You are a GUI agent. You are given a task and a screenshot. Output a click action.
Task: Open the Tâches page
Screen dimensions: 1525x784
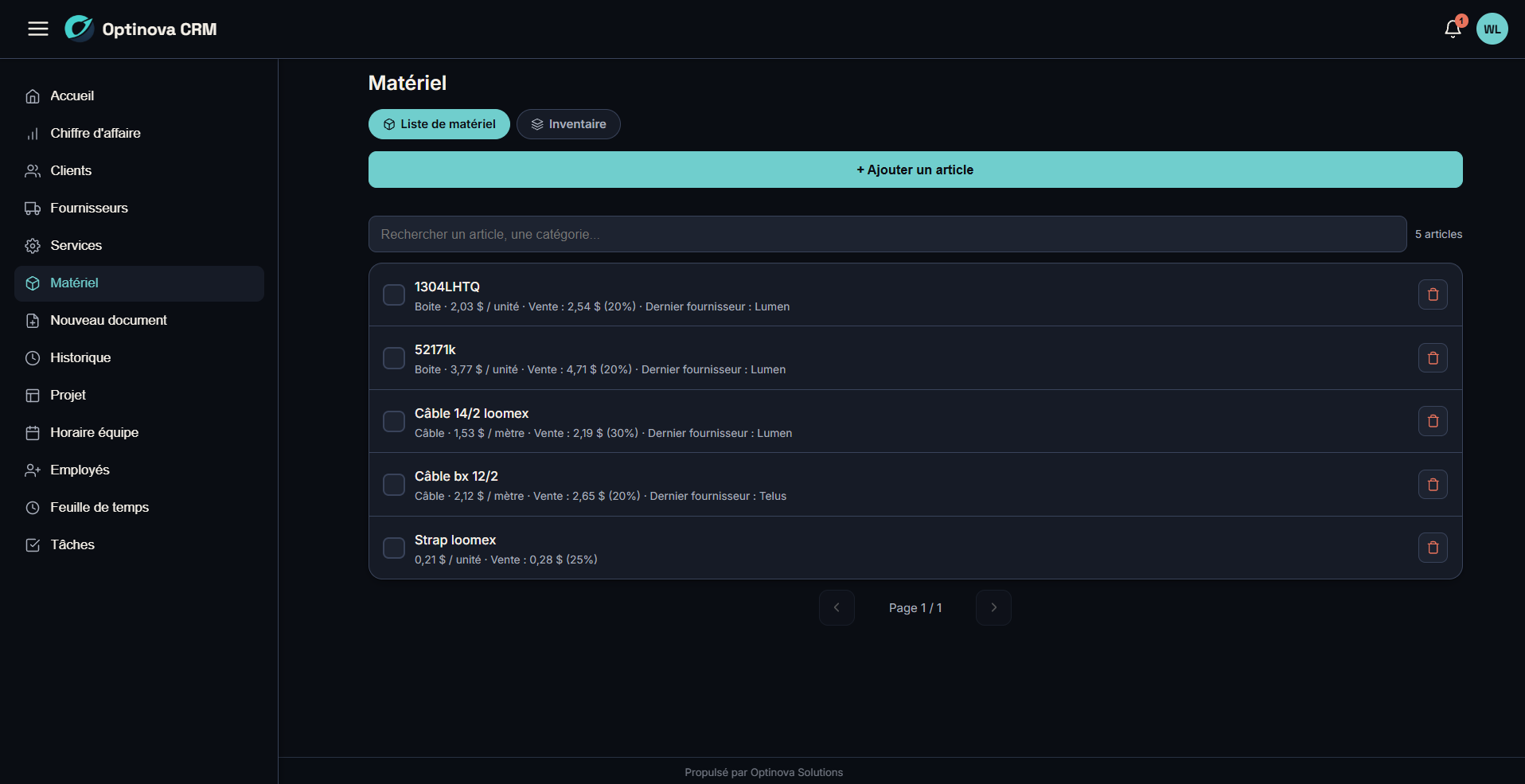[139, 545]
